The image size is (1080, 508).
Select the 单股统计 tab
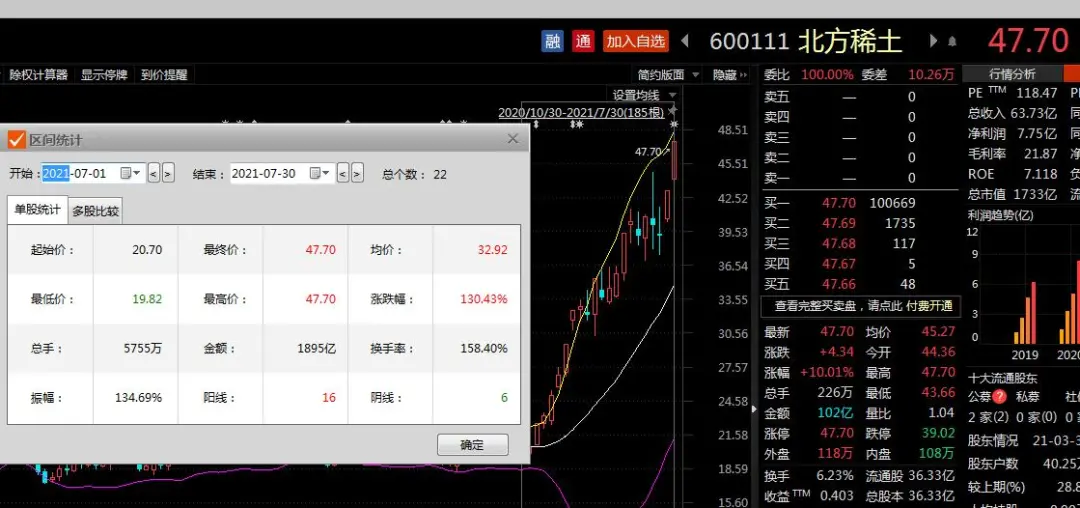pos(37,211)
